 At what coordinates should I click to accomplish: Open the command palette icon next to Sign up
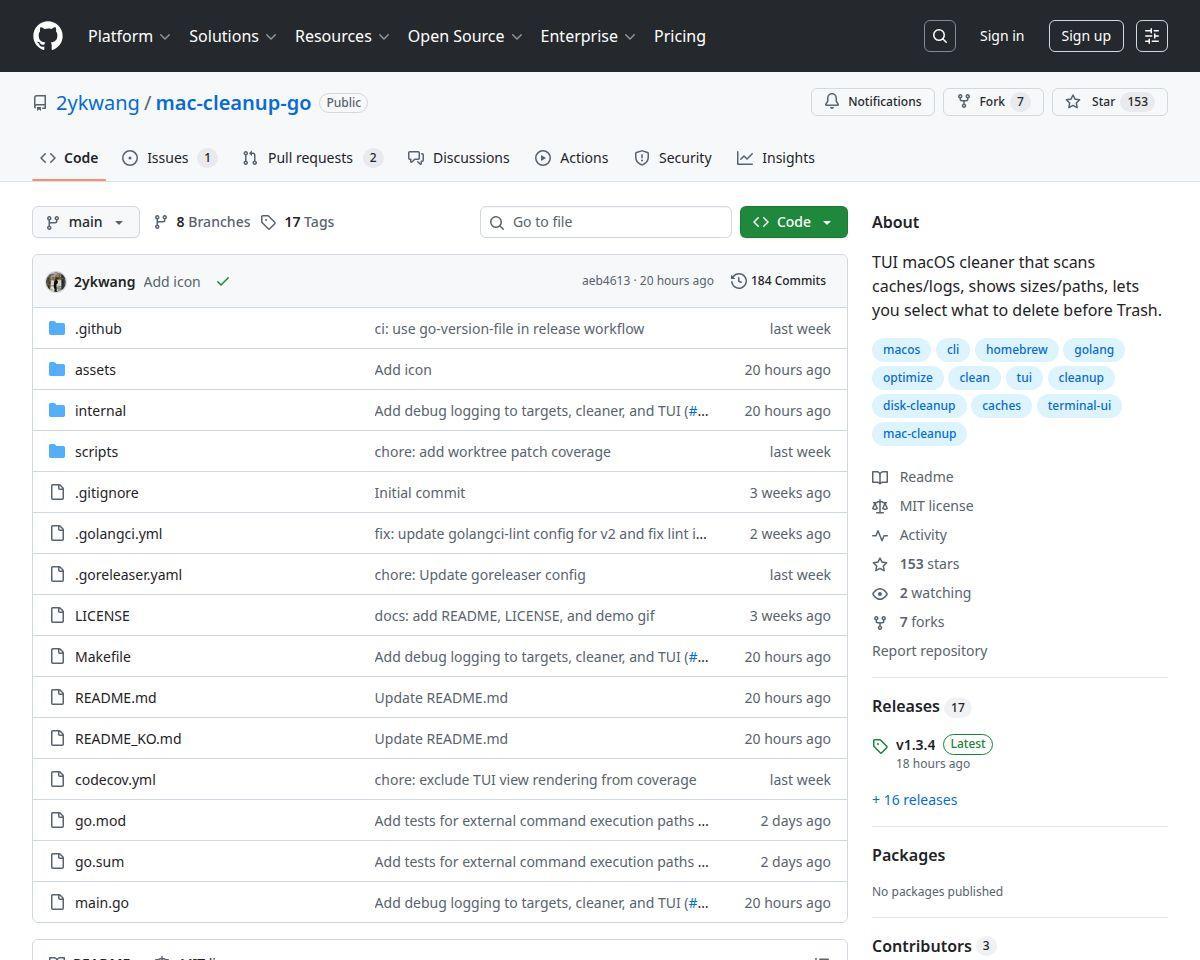[x=1152, y=36]
